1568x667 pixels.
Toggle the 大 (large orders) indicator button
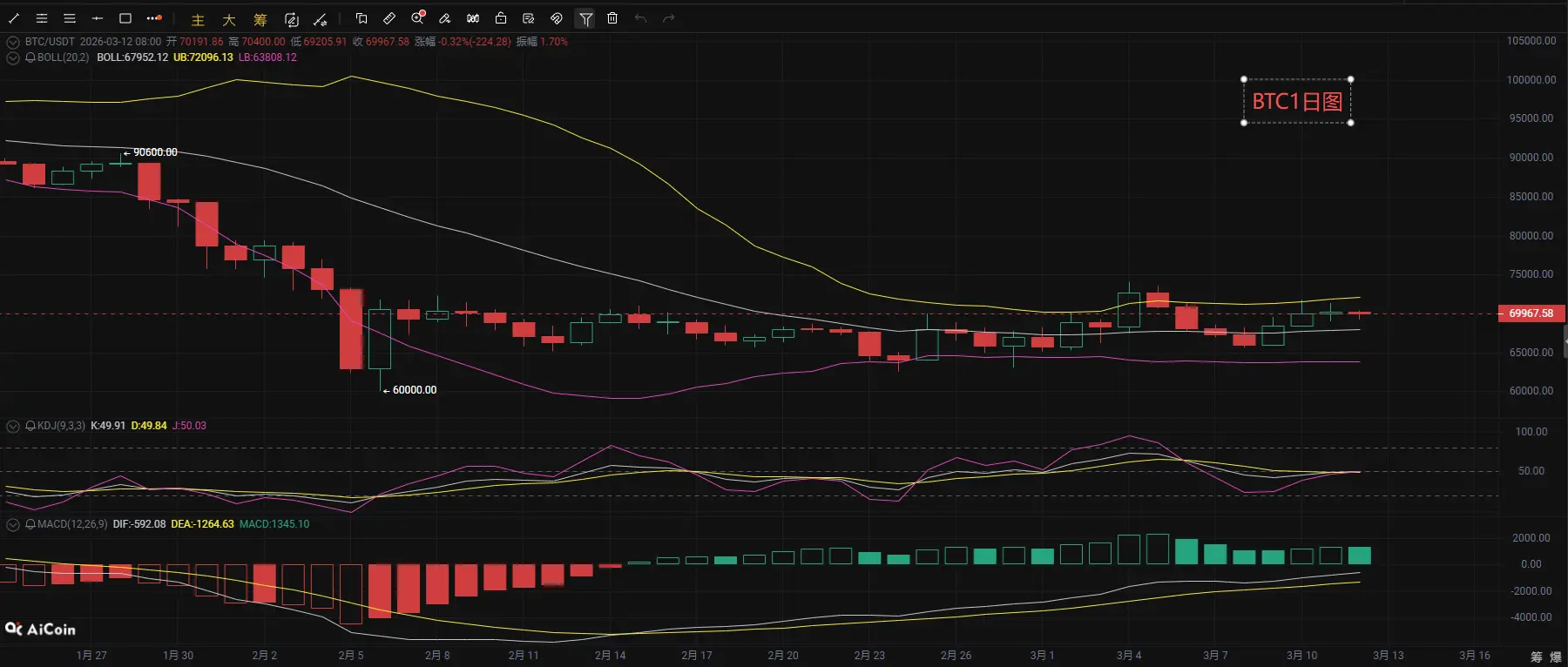(229, 19)
